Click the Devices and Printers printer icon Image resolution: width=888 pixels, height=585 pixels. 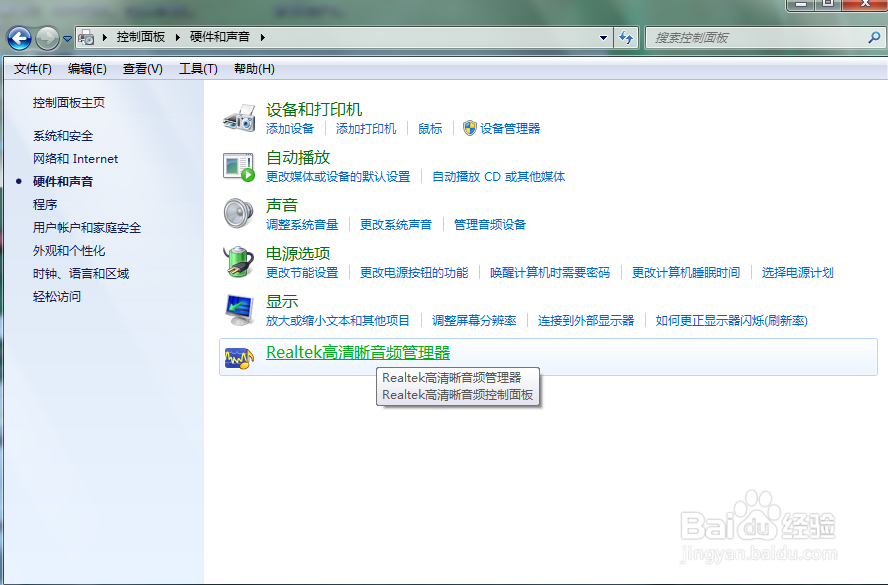[239, 118]
